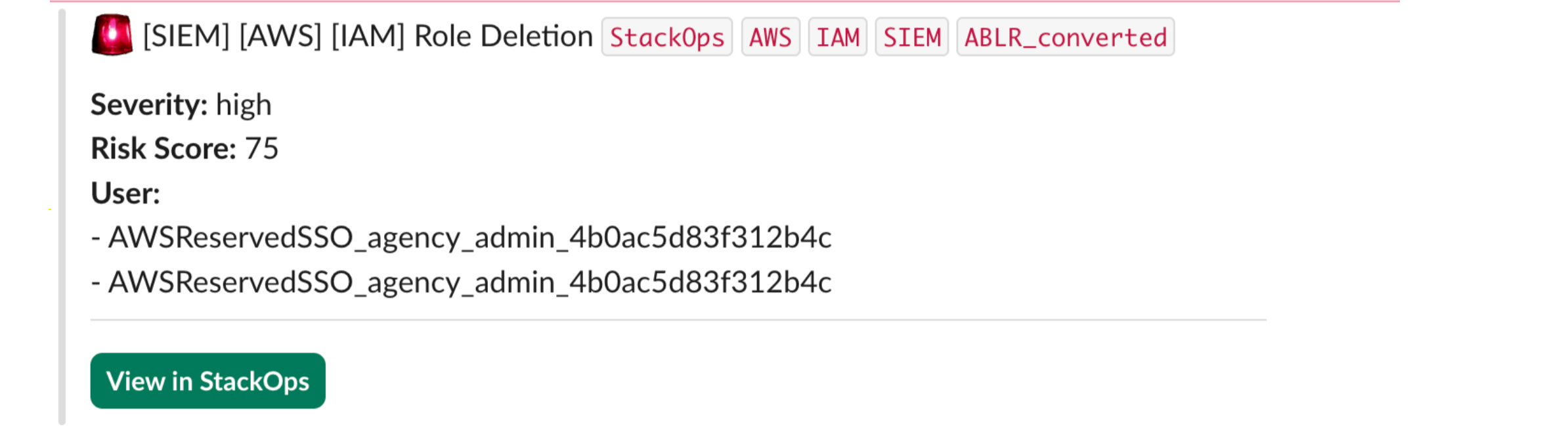Click the ABLR_converted tag badge
The width and height of the screenshot is (1568, 436).
1066,37
